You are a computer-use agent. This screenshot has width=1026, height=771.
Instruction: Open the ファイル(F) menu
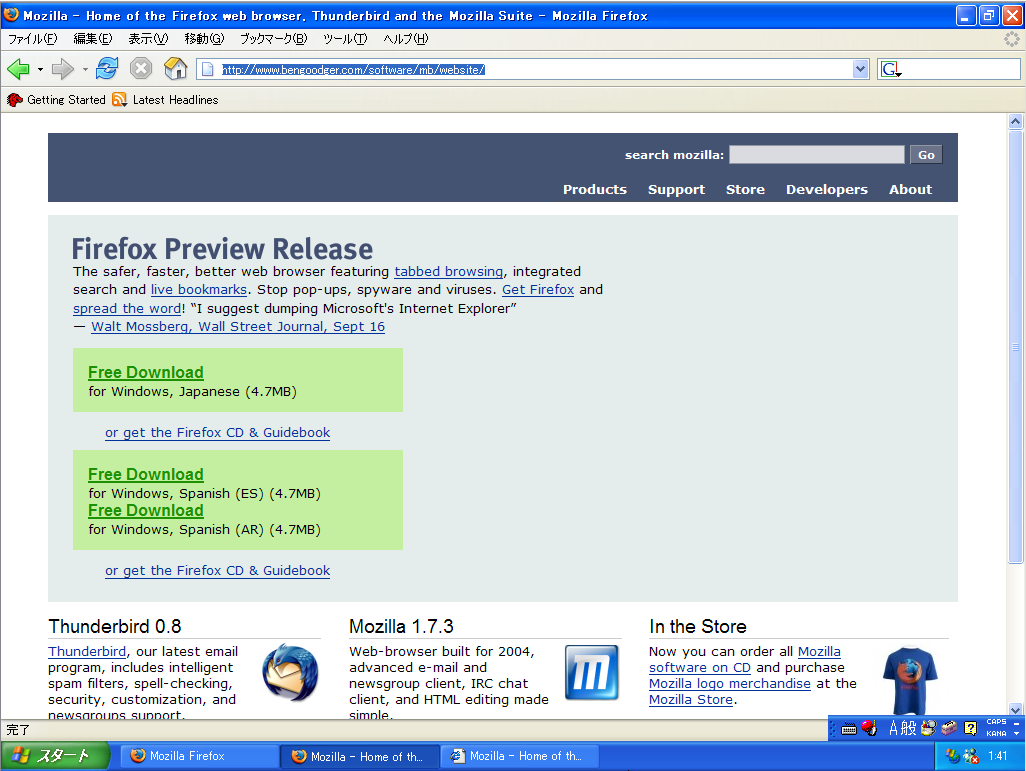(33, 39)
